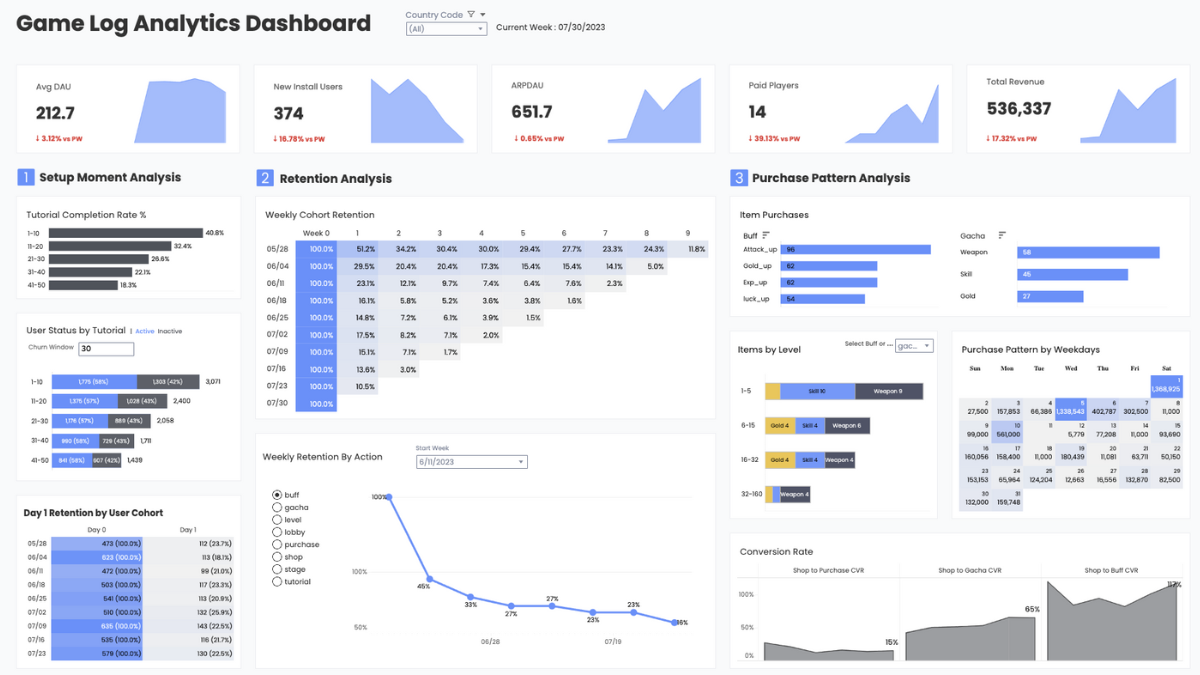Select the tutorial radio button
Screen dimensions: 1200x675
tap(277, 582)
